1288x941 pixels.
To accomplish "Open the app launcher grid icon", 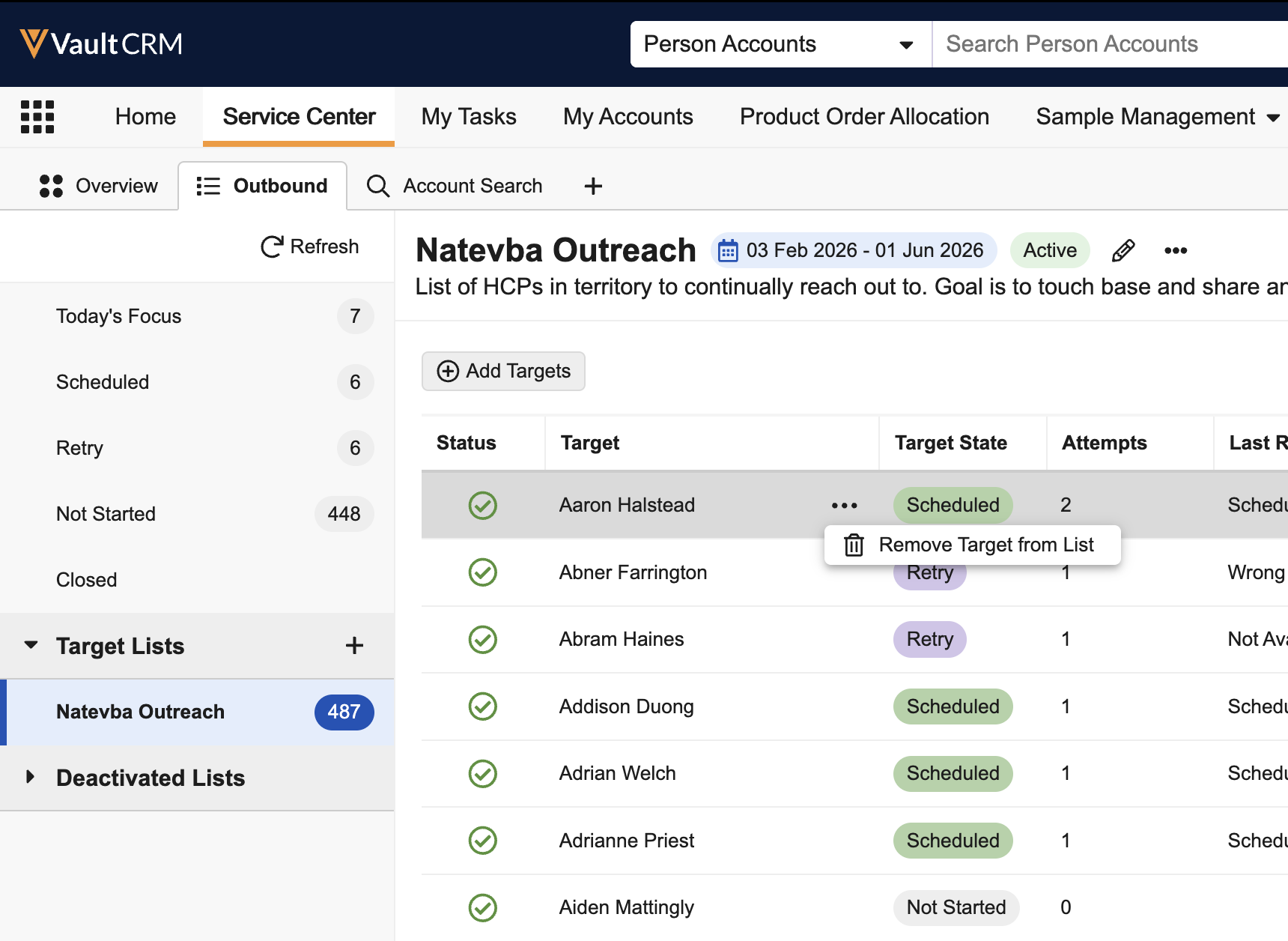I will click(37, 117).
